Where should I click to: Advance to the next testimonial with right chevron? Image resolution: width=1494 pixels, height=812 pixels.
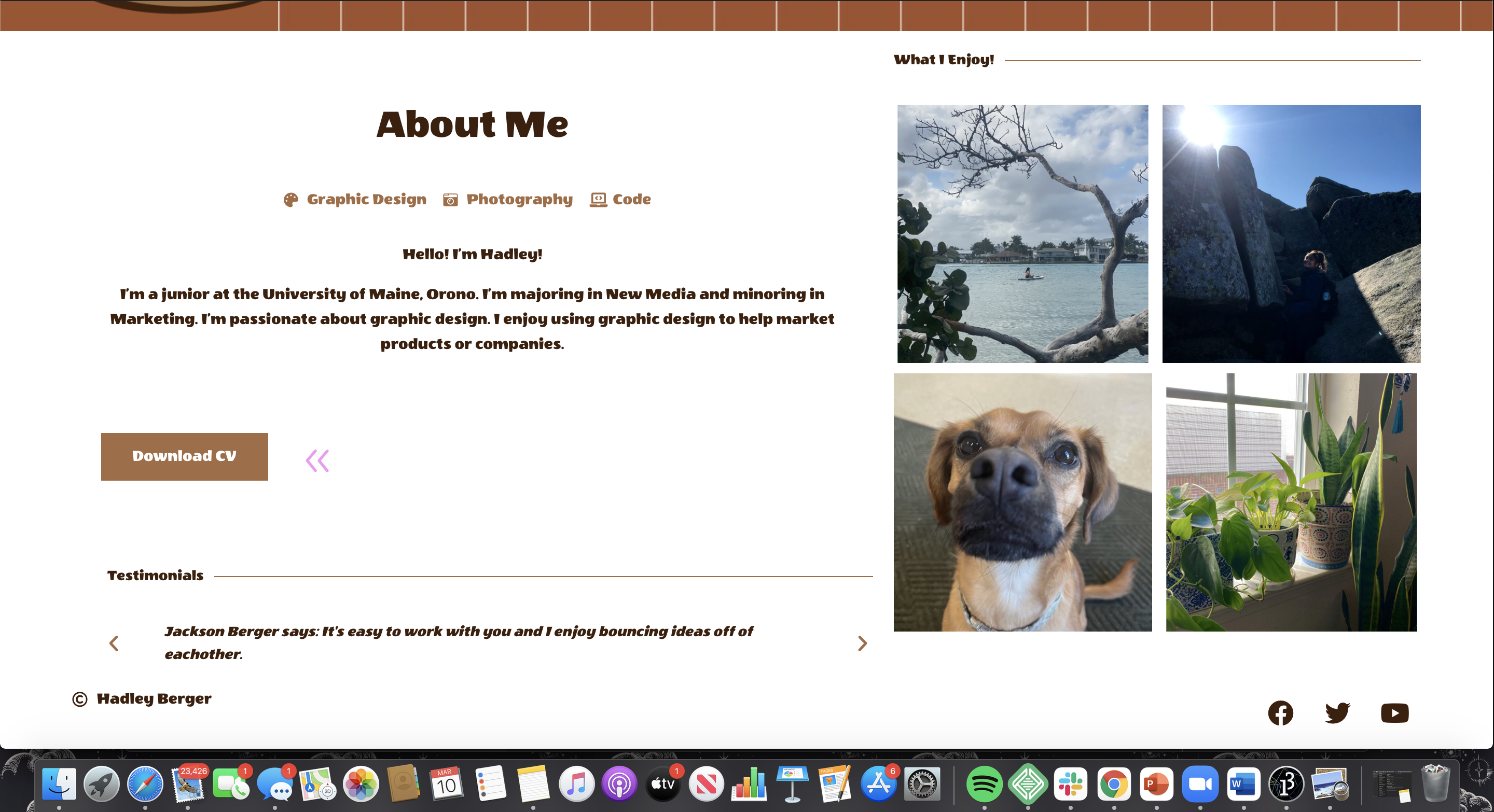(862, 643)
